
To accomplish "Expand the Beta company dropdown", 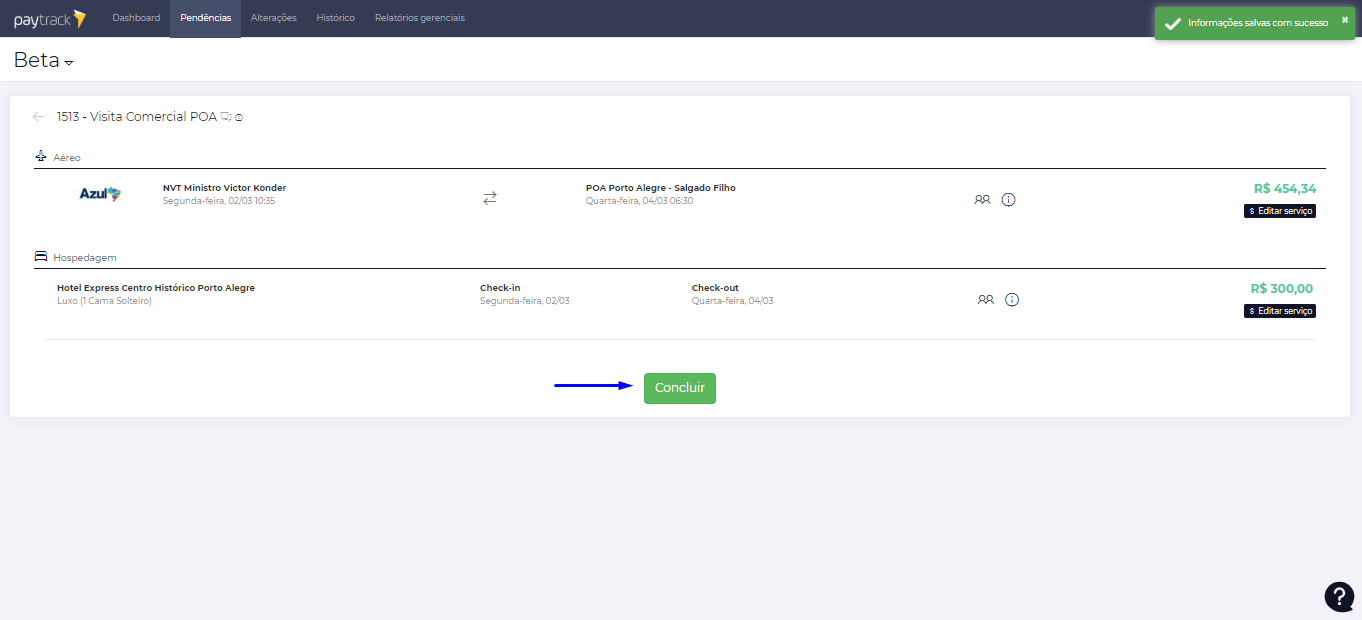I will 44,60.
